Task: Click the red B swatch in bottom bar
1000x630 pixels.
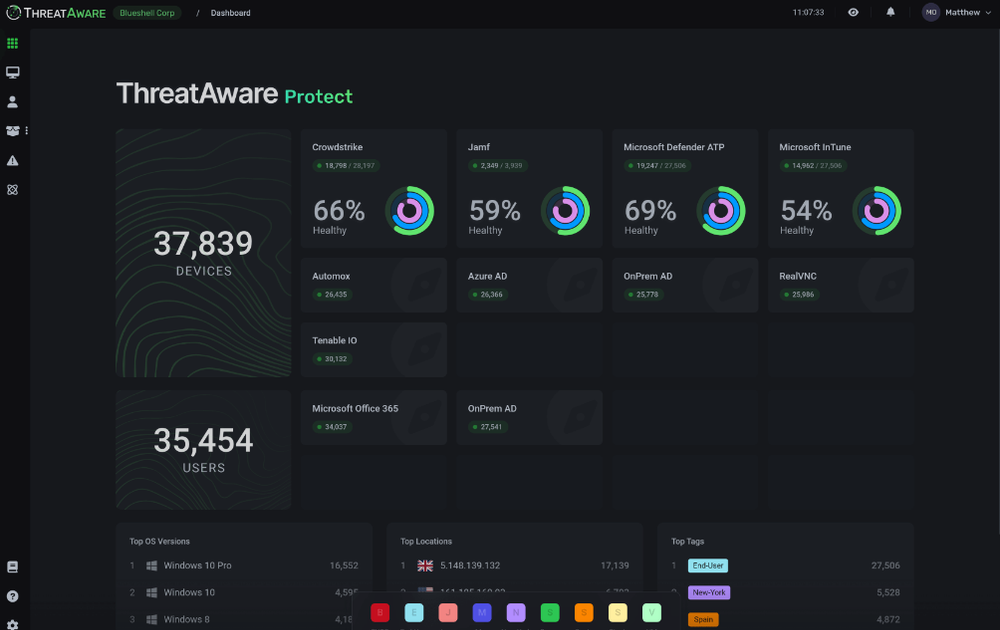Action: (x=379, y=613)
